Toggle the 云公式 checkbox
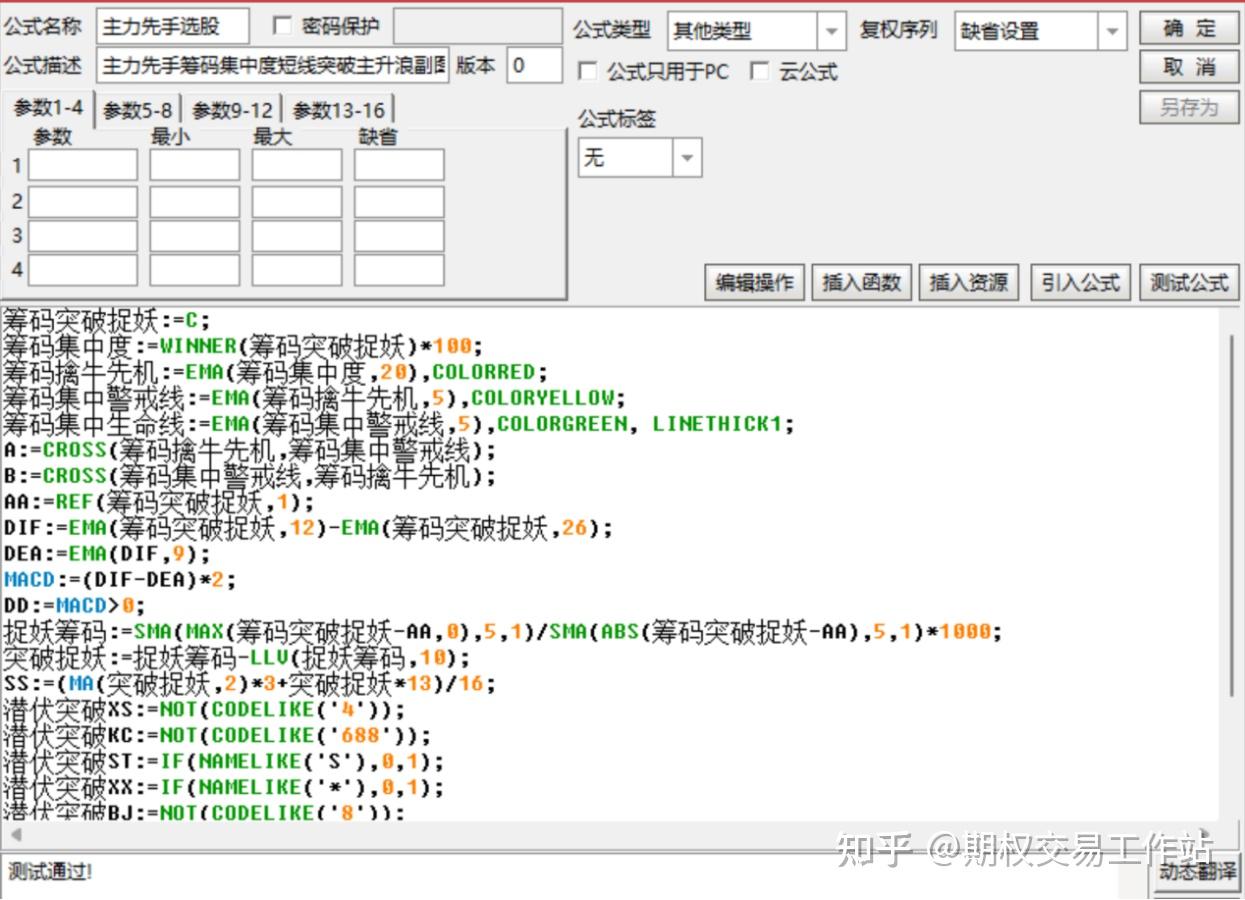 coord(761,71)
